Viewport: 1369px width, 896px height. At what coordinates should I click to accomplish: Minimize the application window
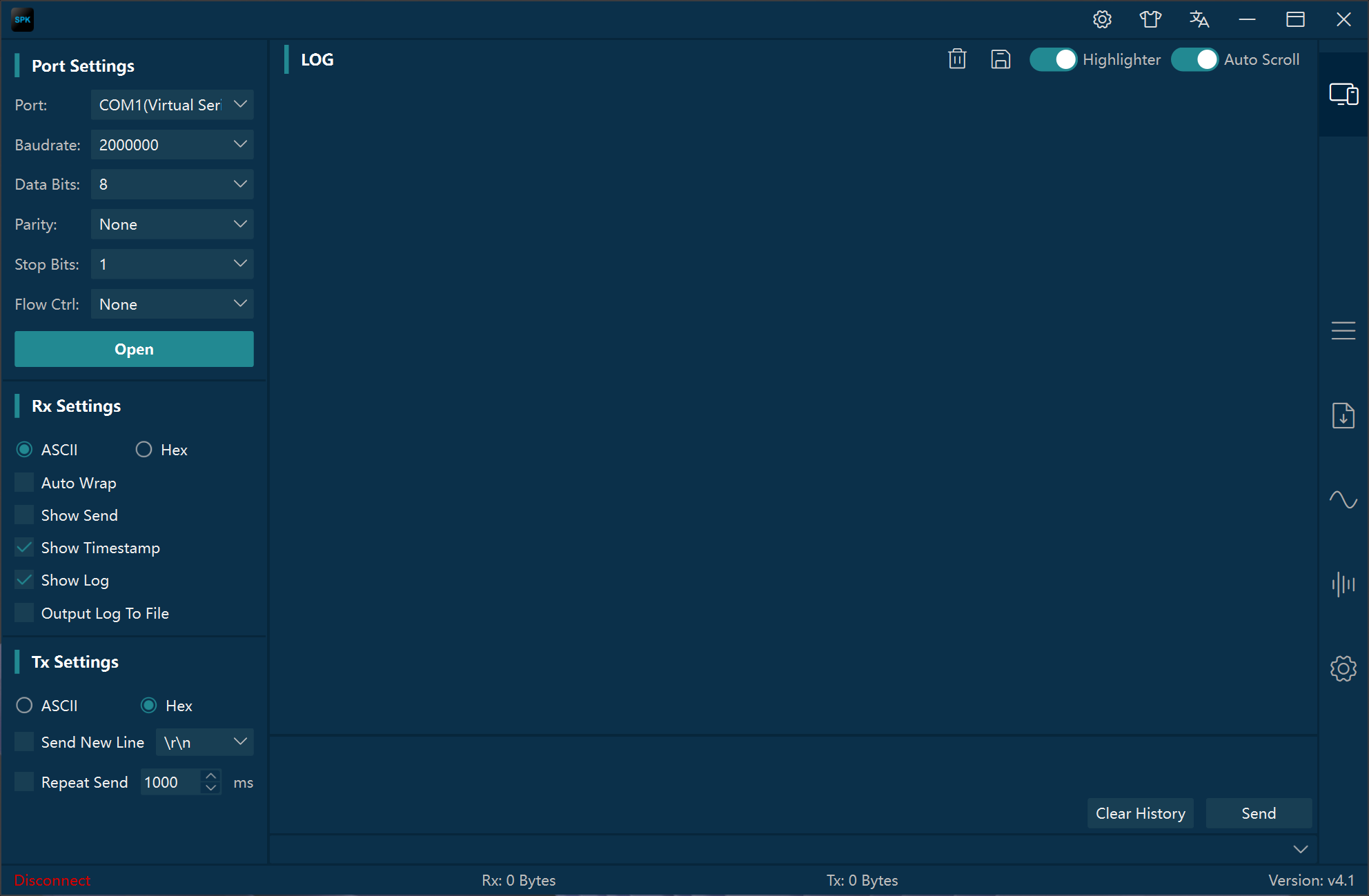1247,19
